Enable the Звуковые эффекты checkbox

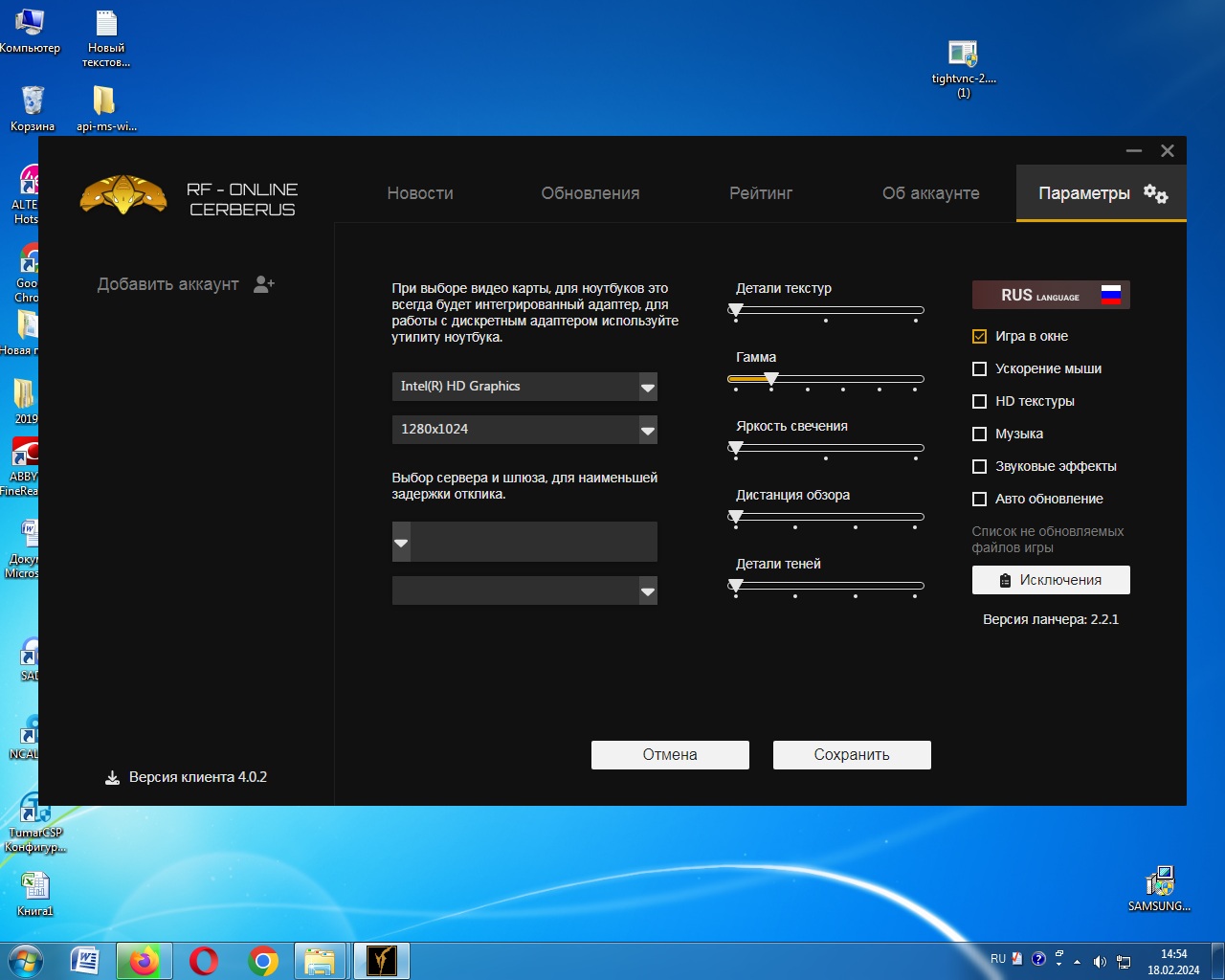click(979, 466)
